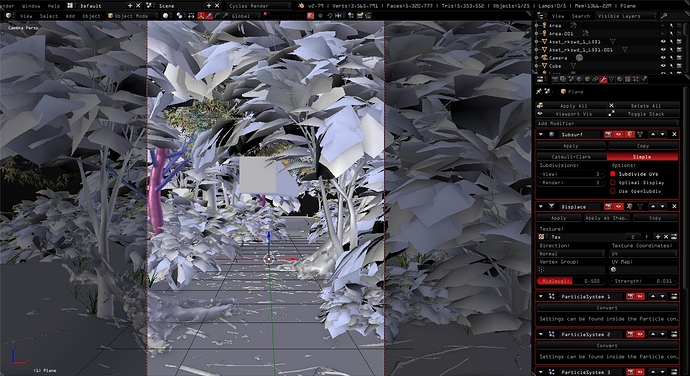Collapse the Displace modifier panel
The height and width of the screenshot is (376, 690).
(541, 206)
